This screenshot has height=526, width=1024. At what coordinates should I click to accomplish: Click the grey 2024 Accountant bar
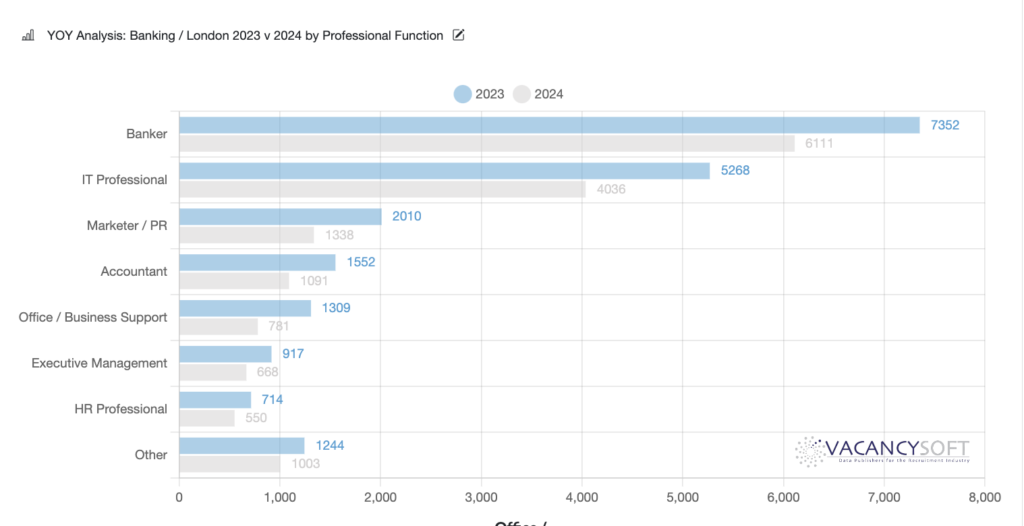pos(233,281)
